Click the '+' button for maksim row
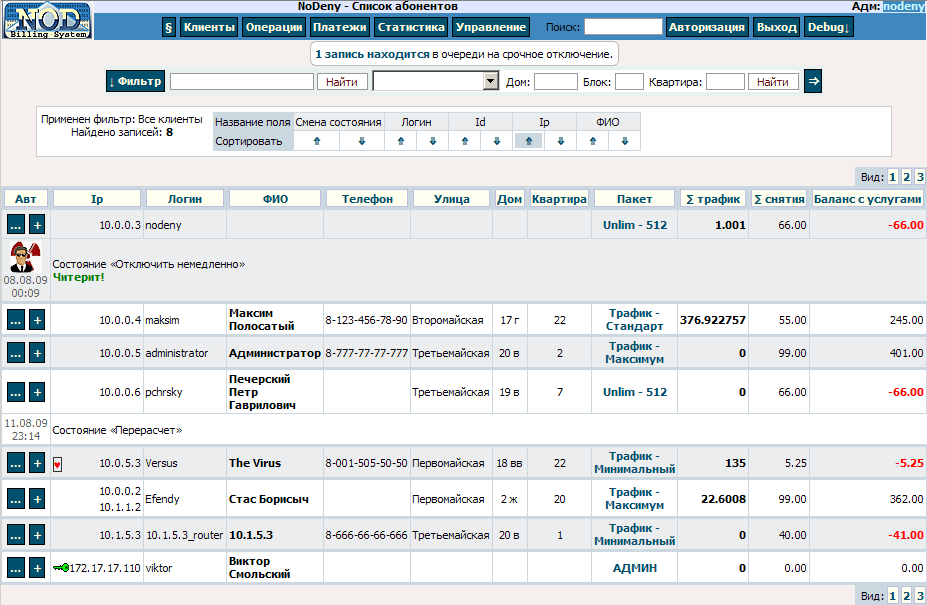The image size is (927, 605). coord(37,320)
